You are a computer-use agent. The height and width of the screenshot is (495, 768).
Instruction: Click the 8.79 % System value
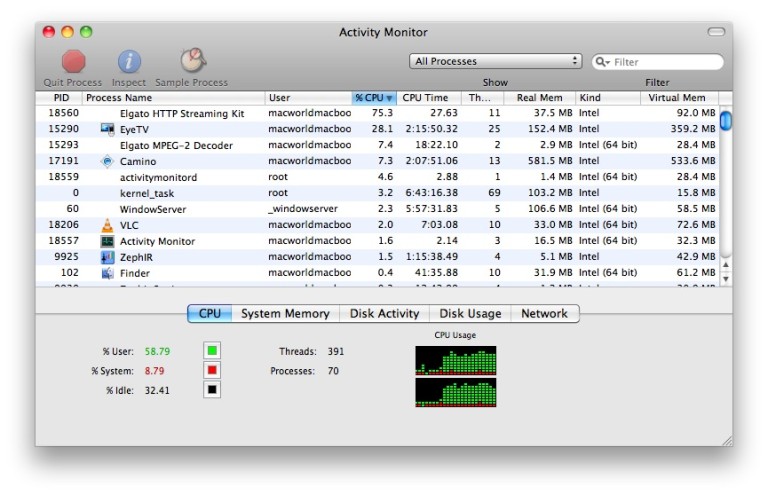click(154, 371)
